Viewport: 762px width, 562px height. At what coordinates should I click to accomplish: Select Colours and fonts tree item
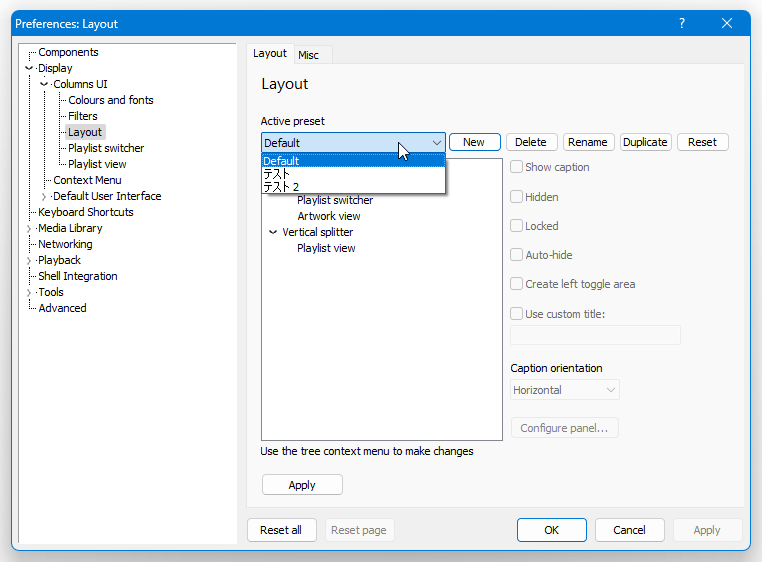coord(111,100)
